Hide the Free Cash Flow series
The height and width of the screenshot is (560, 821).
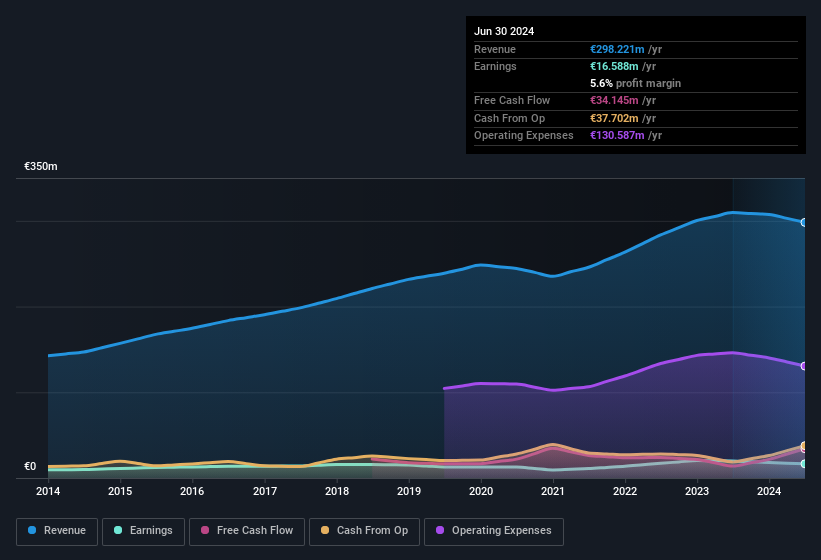[247, 531]
